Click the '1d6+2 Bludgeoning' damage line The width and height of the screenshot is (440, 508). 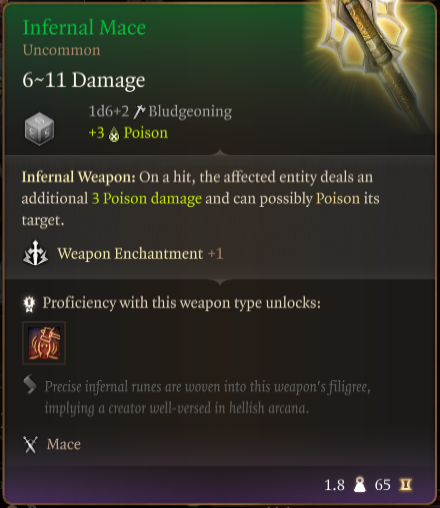tap(160, 112)
